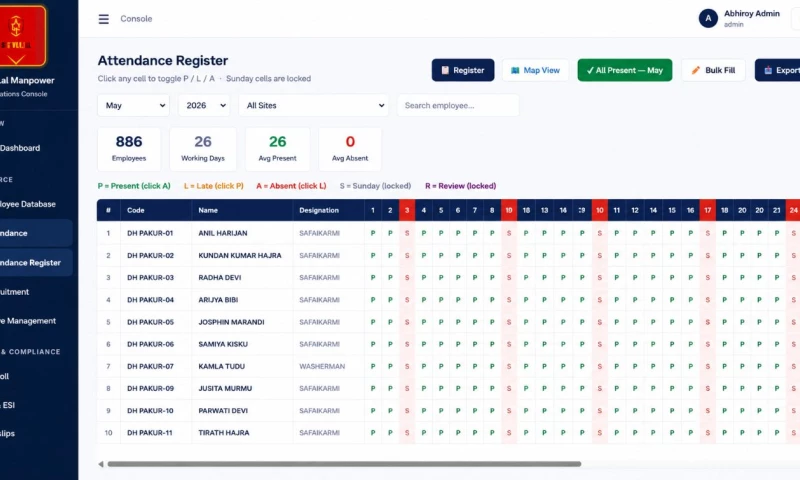Click employee name KAMLA TUDU
The height and width of the screenshot is (480, 800).
point(221,366)
